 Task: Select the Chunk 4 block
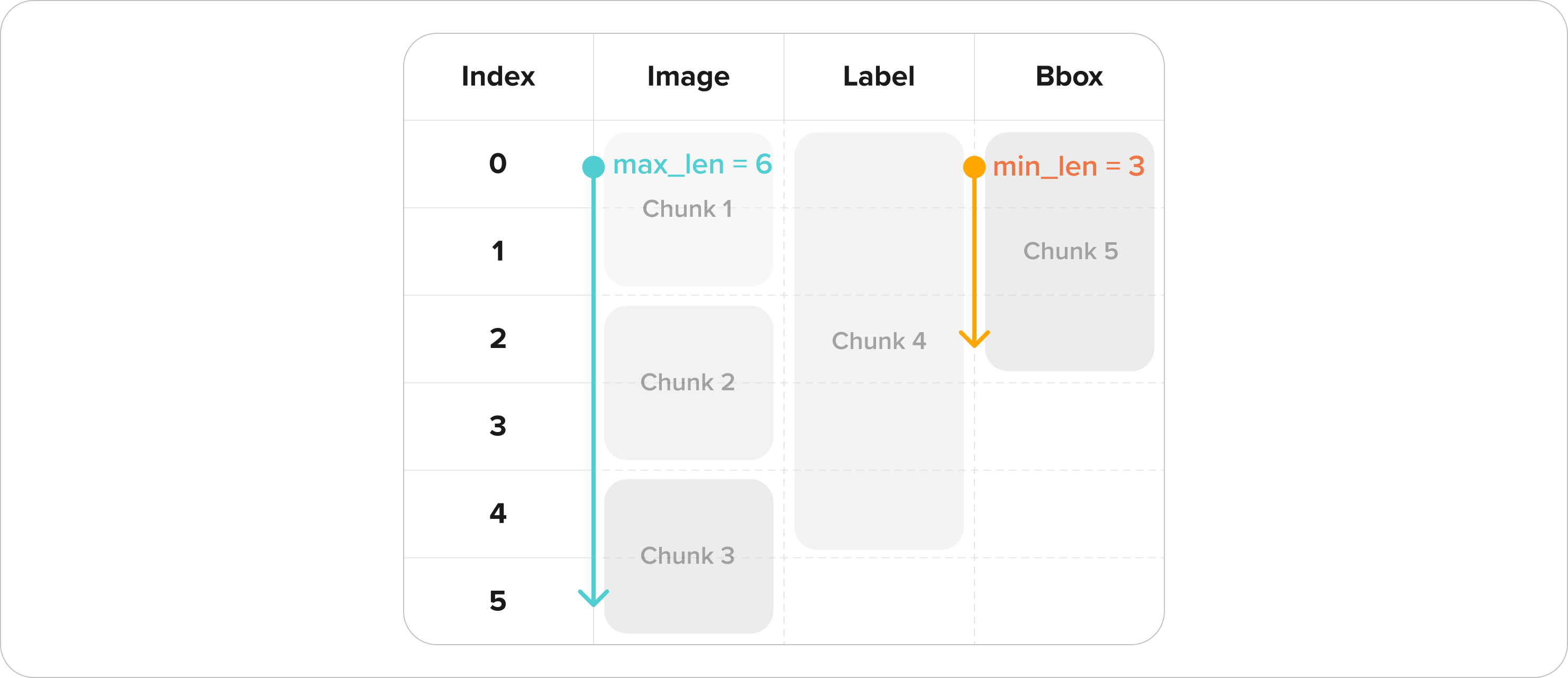pyautogui.click(x=878, y=341)
